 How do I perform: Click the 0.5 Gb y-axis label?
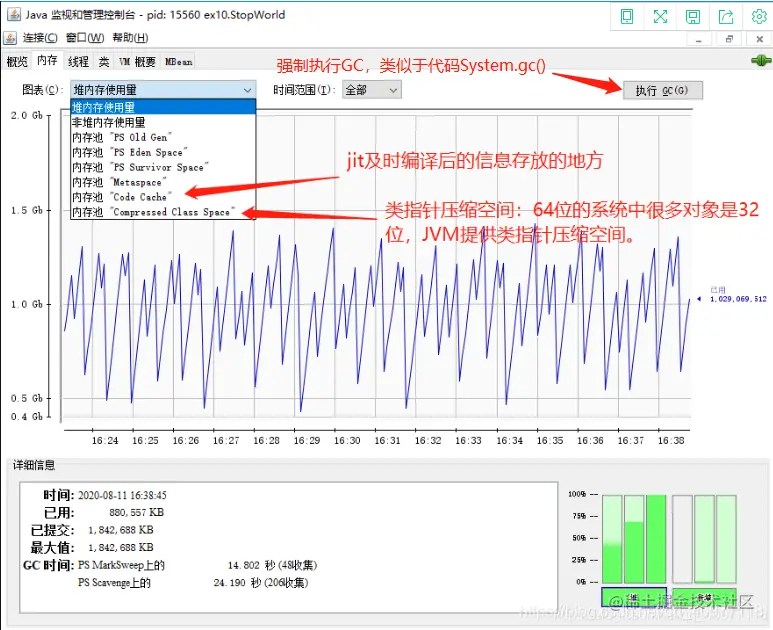click(x=27, y=398)
